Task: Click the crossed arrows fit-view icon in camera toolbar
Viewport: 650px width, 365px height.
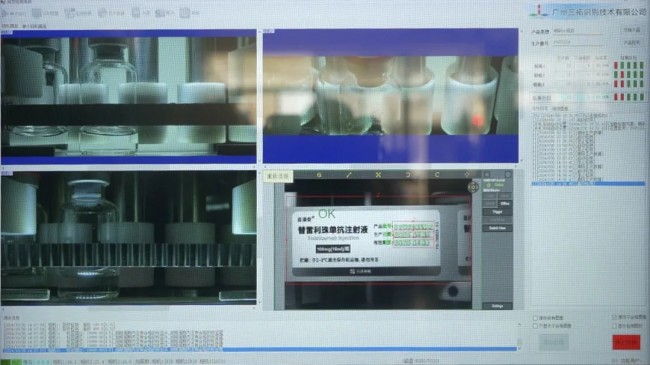Action: (378, 175)
